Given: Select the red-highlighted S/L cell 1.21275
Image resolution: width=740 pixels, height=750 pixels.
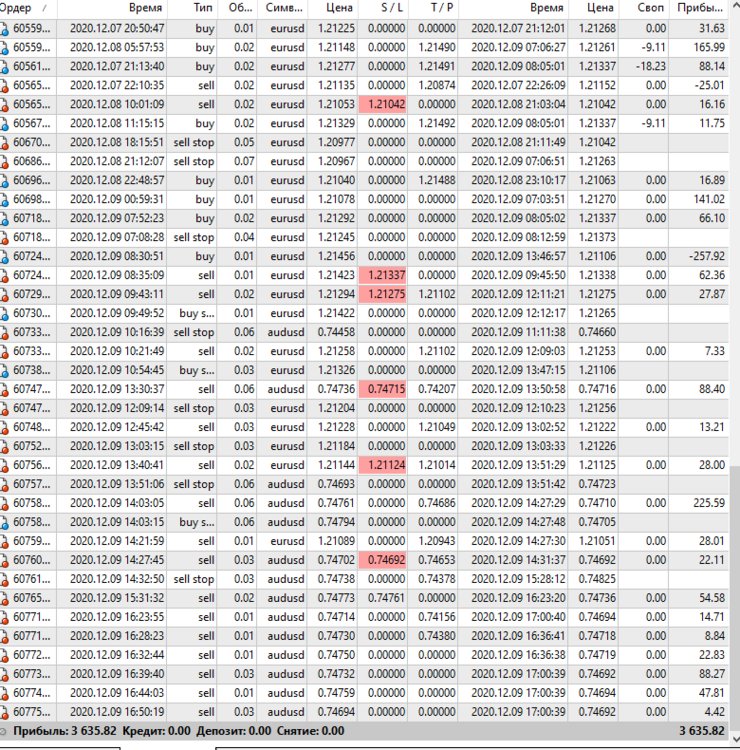Looking at the screenshot, I should (383, 294).
